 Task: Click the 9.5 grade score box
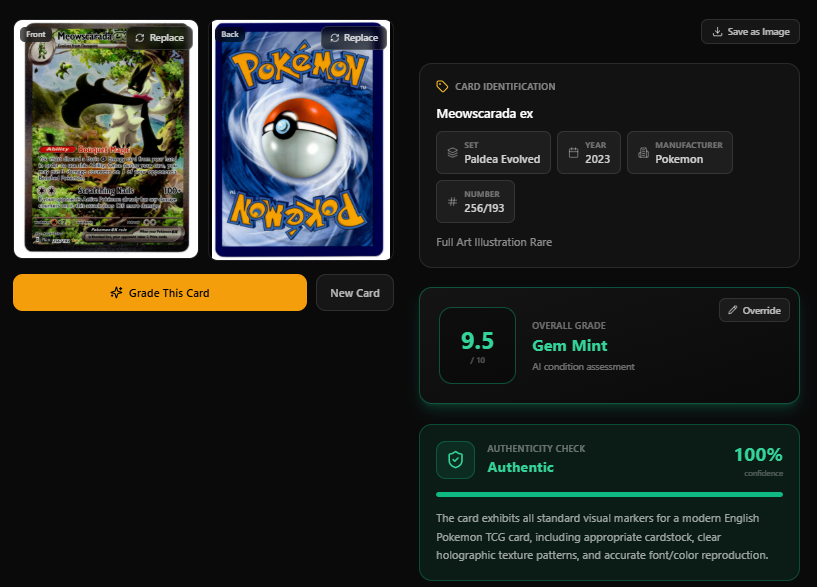pyautogui.click(x=477, y=345)
